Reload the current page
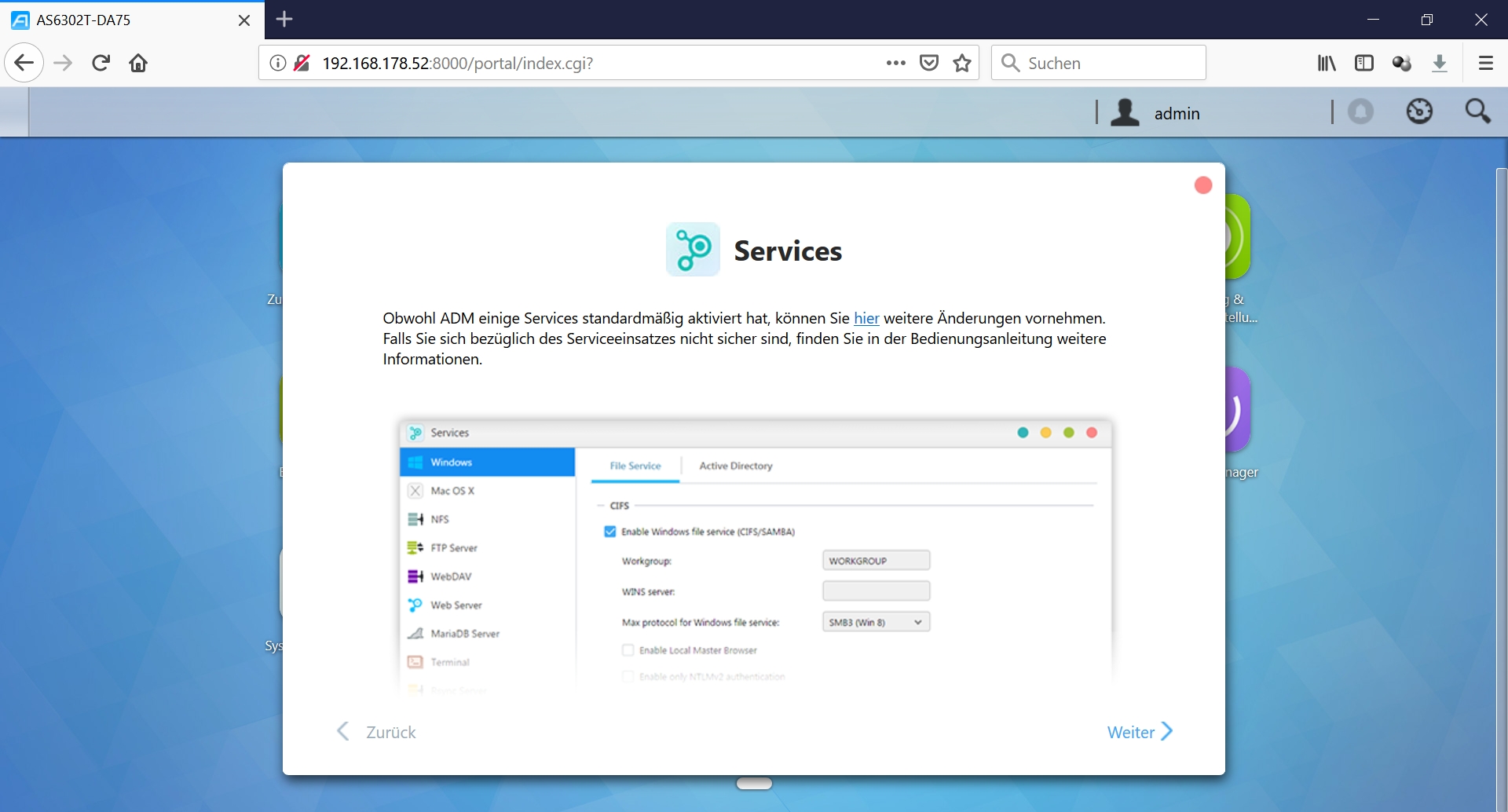The image size is (1508, 812). click(101, 63)
